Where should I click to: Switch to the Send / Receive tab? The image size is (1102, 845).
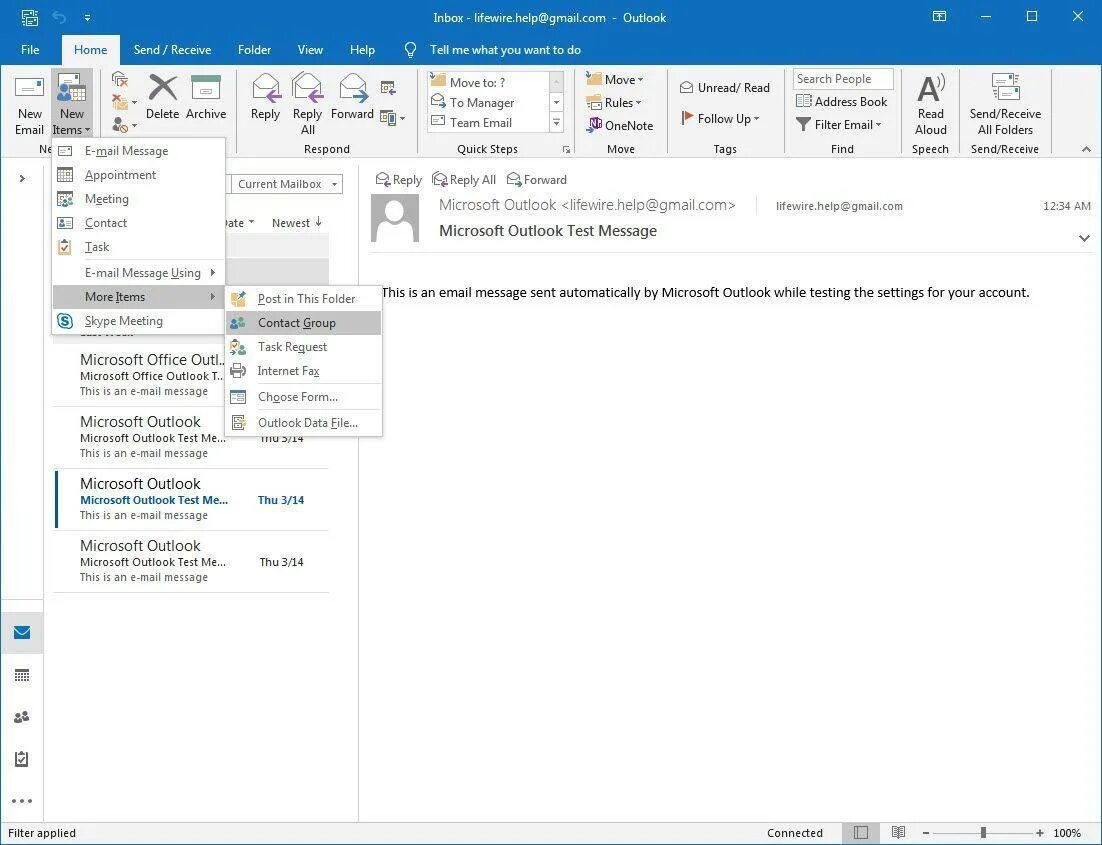click(172, 49)
